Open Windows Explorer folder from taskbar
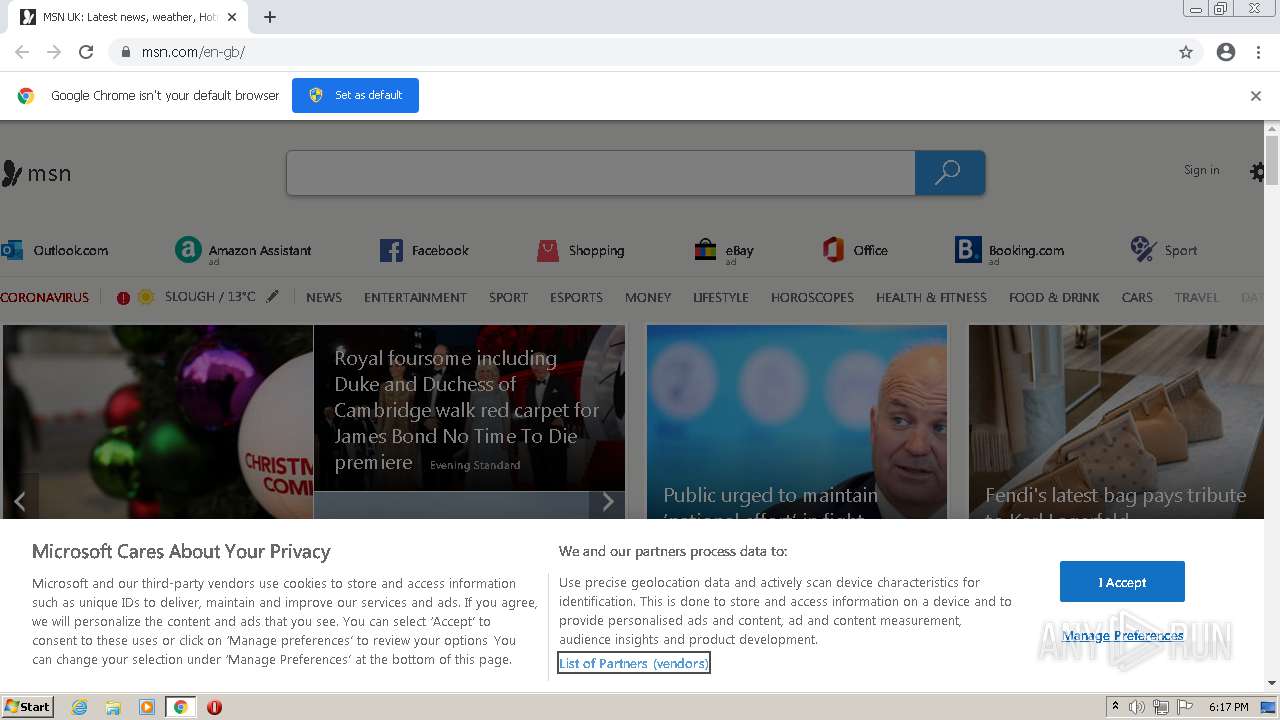 (x=113, y=707)
